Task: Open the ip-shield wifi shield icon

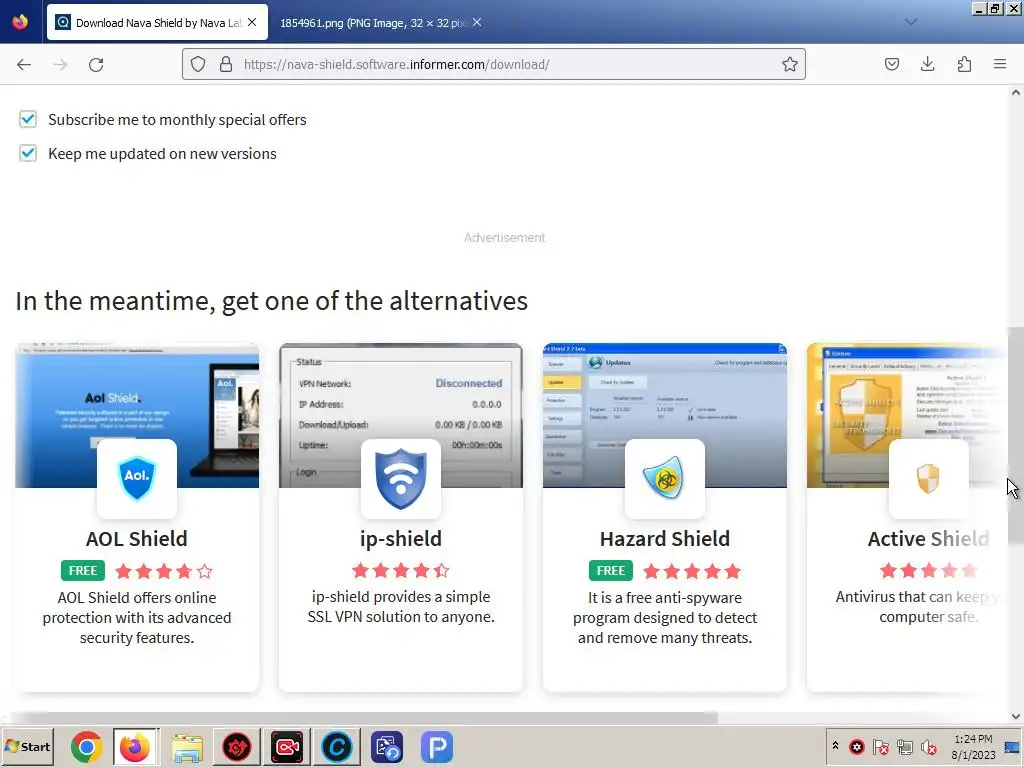Action: 401,479
